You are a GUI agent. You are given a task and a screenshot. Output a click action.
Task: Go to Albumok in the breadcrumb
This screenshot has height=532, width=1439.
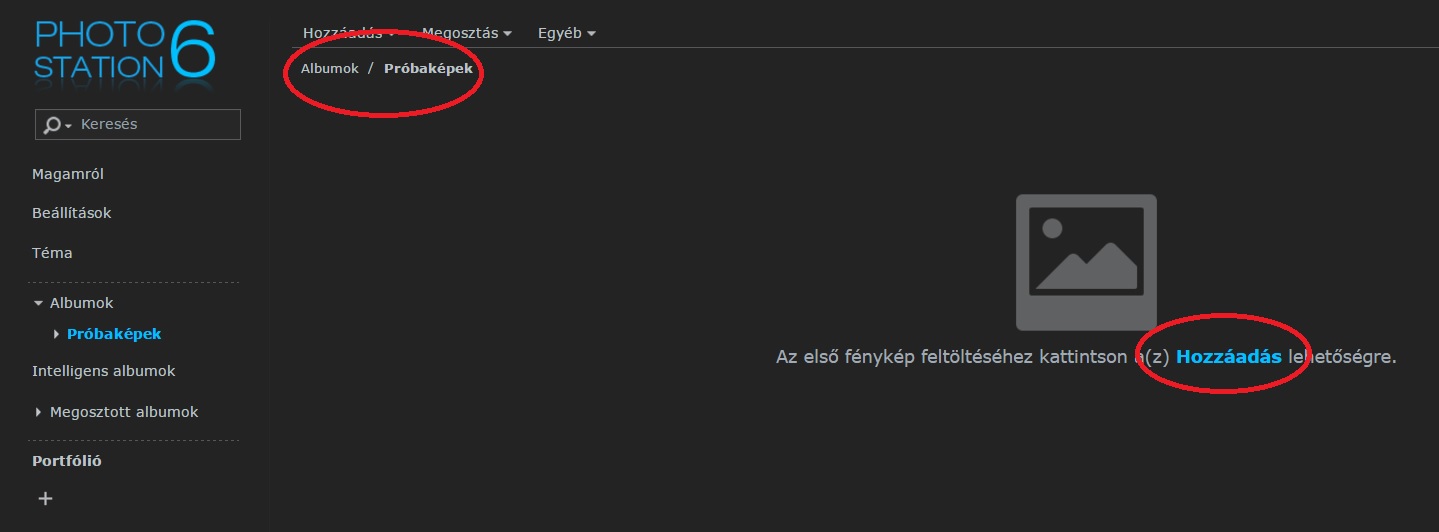329,68
